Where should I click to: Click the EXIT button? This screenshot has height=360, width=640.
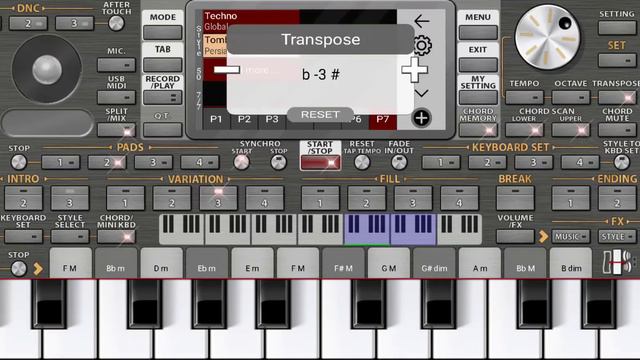click(x=478, y=65)
